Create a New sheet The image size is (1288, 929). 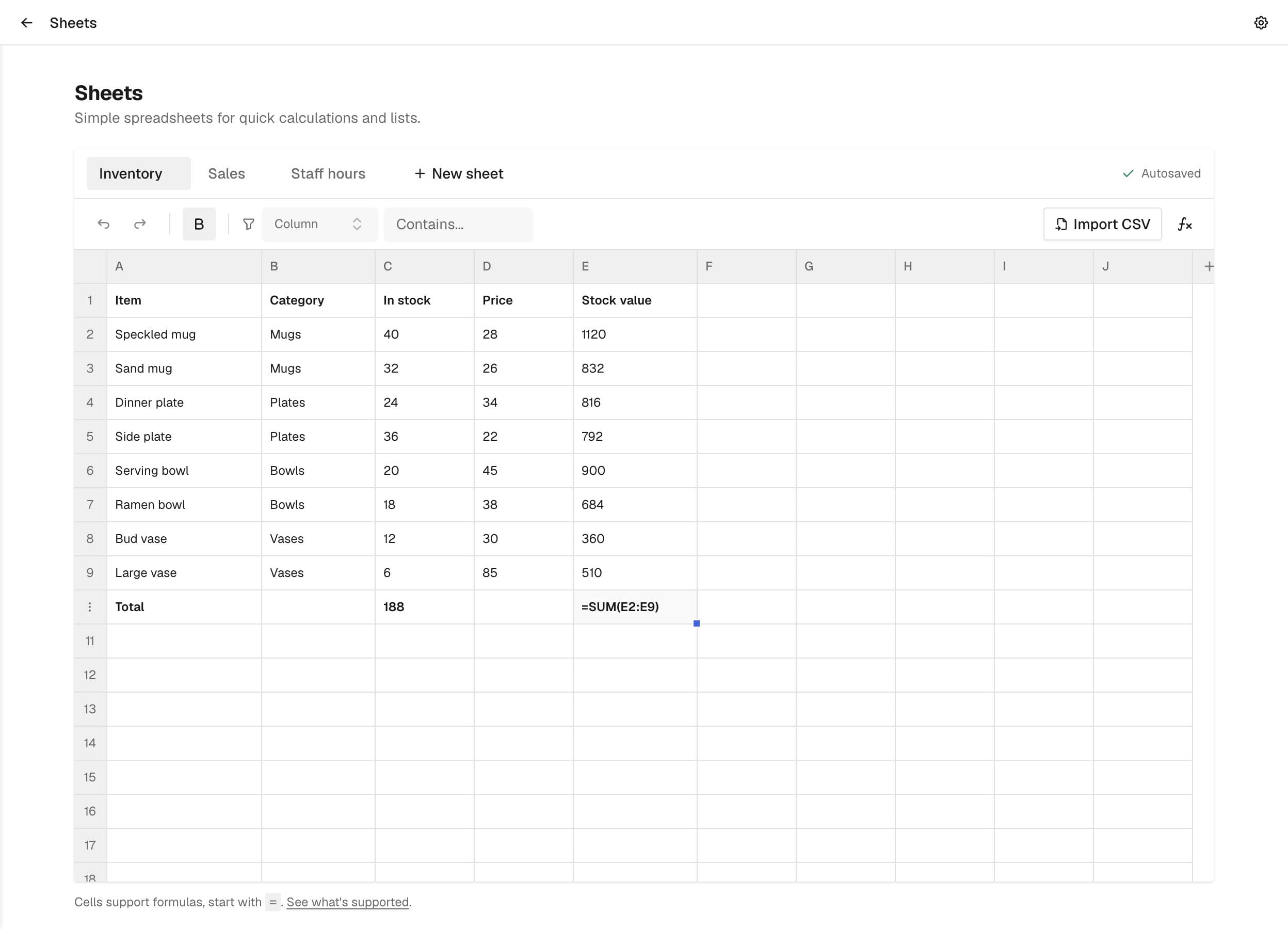pos(459,174)
